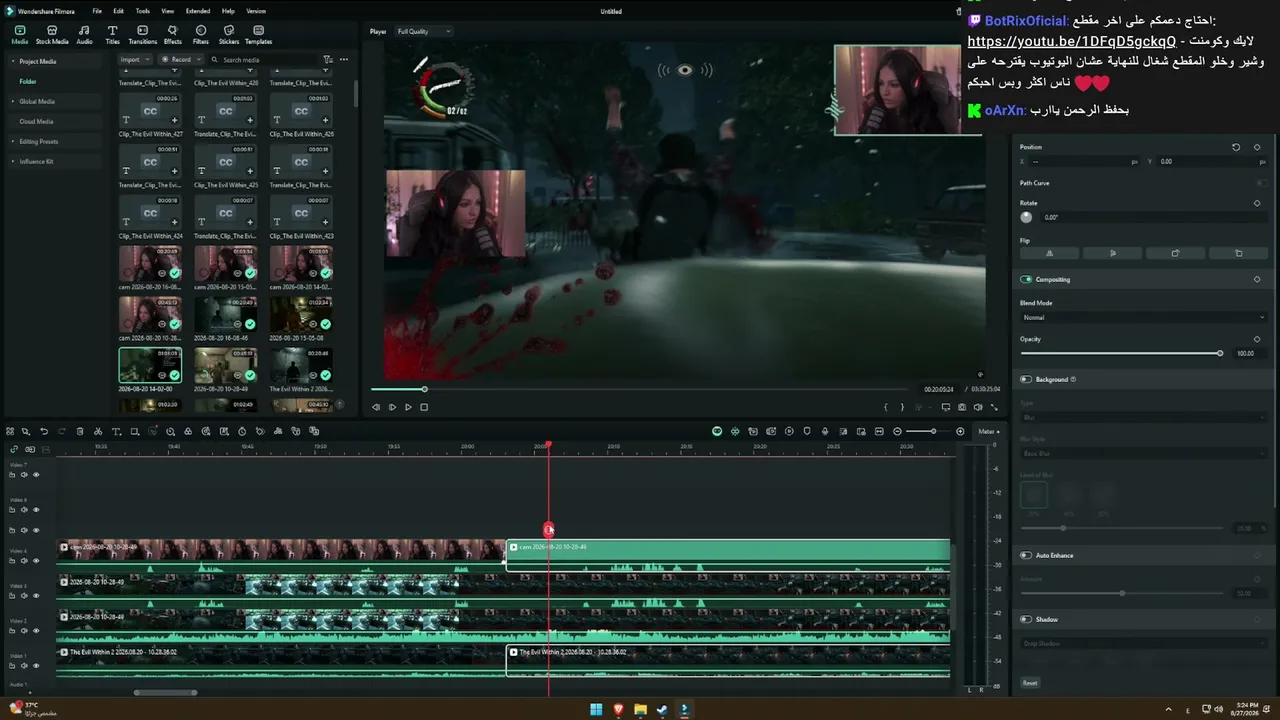Enable the Background toggle
Image resolution: width=1280 pixels, height=720 pixels.
1026,379
